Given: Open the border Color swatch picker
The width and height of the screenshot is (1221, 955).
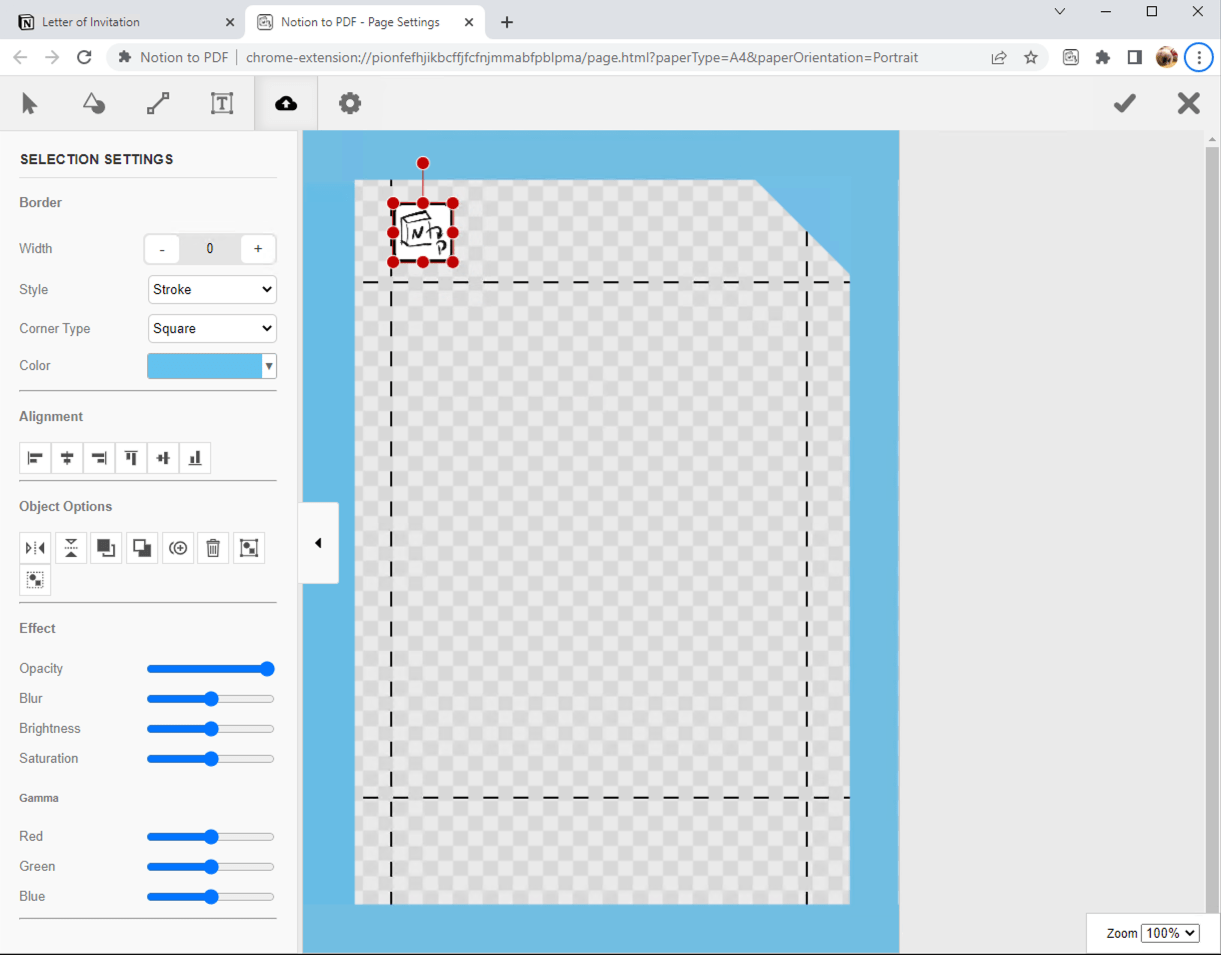Looking at the screenshot, I should point(212,365).
